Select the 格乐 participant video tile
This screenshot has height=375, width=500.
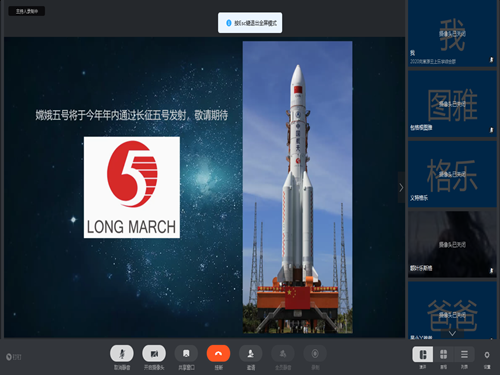(452, 174)
